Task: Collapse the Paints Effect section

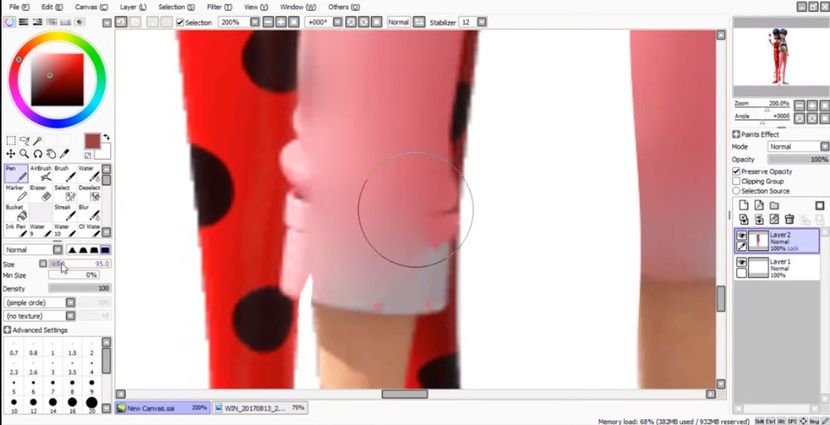Action: click(736, 134)
